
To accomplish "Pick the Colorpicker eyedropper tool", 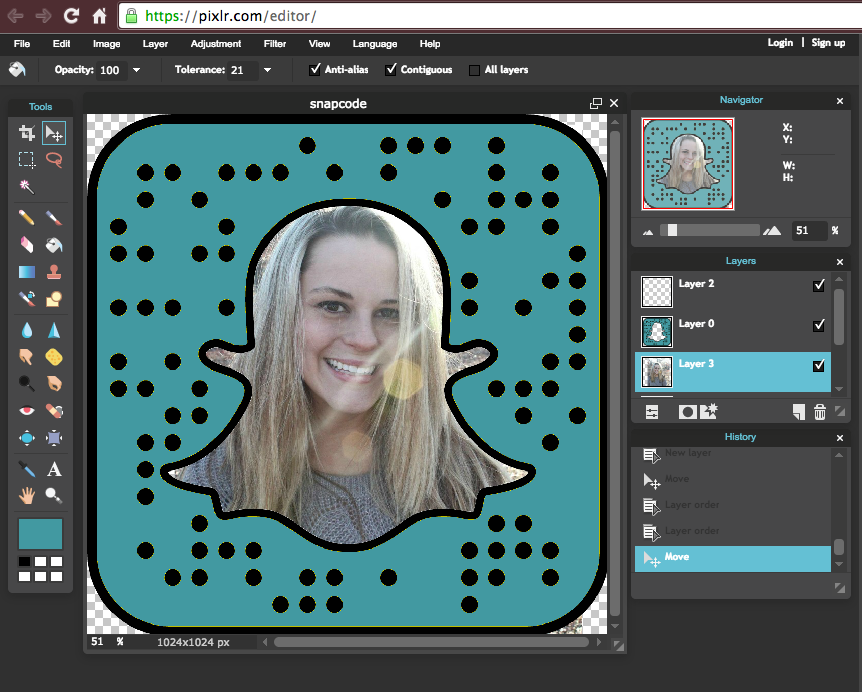I will [26, 469].
